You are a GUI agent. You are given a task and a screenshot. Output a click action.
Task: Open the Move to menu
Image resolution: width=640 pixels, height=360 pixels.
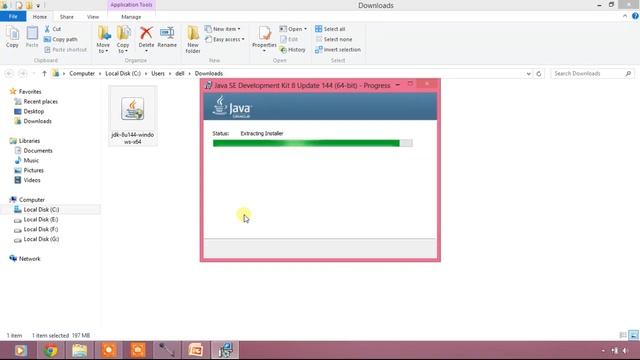[103, 39]
